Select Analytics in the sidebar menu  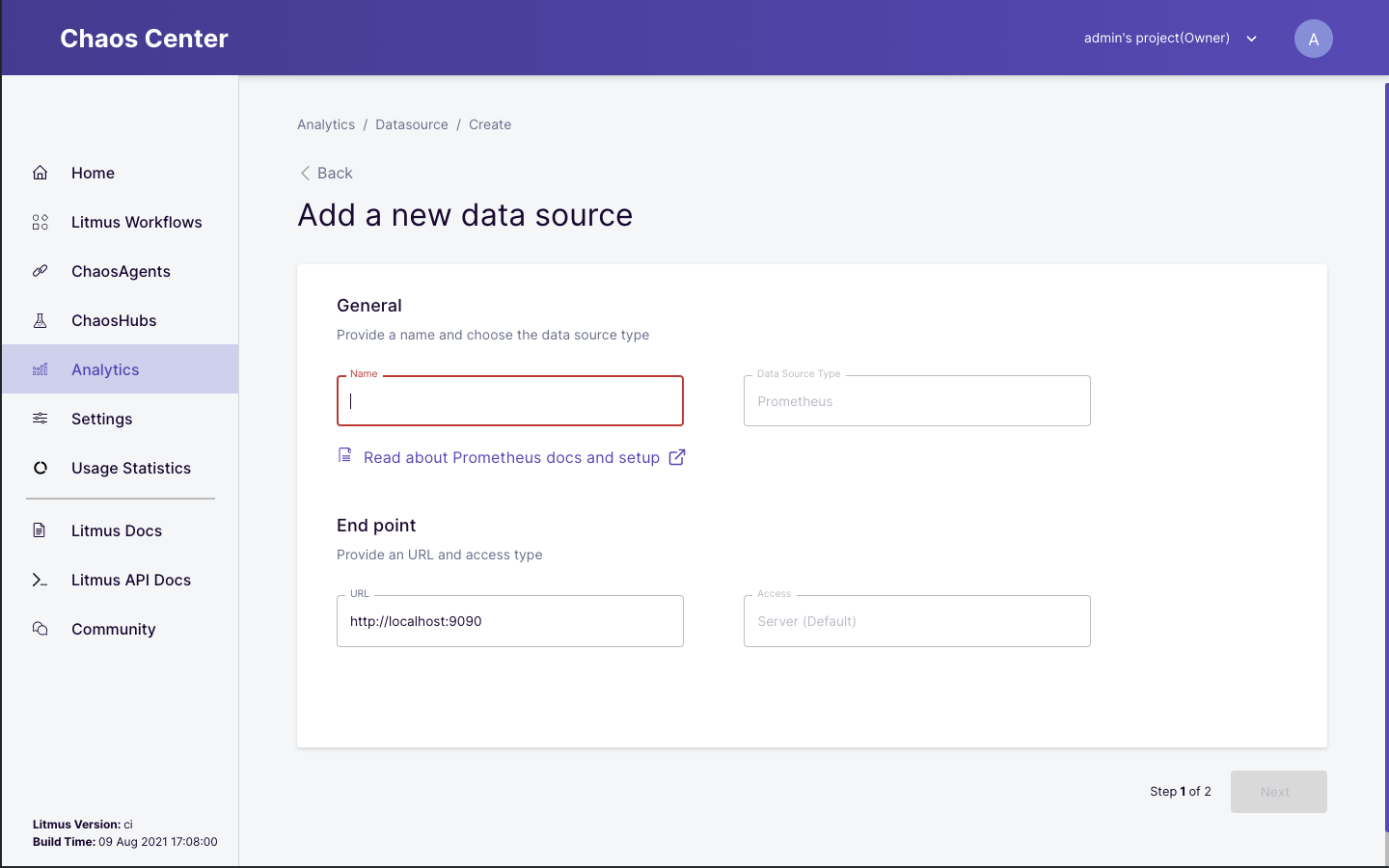(105, 369)
